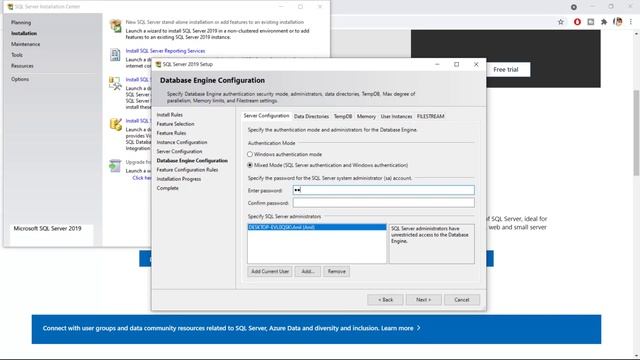Open Tools in Installation Center sidebar

(17, 55)
